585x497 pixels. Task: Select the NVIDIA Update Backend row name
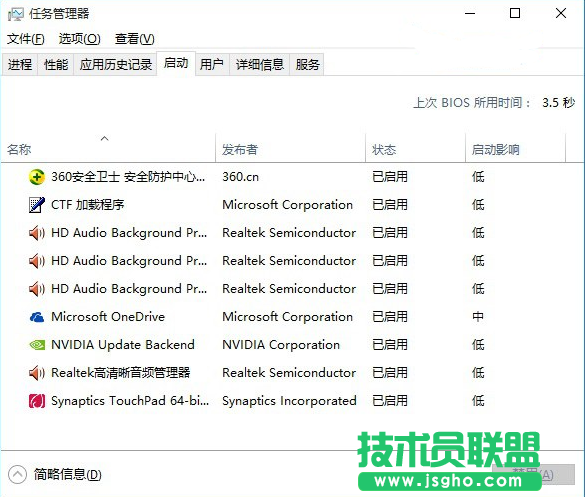[123, 345]
